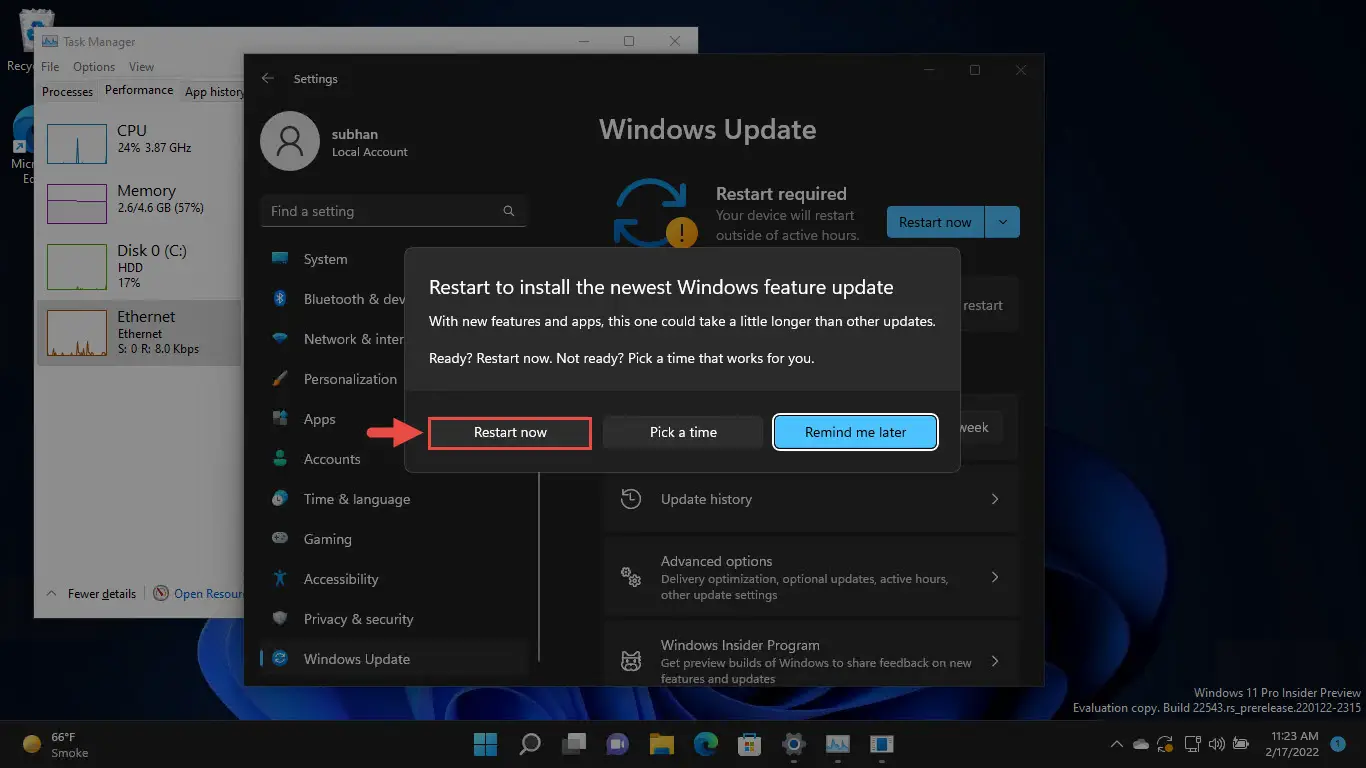
Task: Open the dropdown arrow beside Restart now
Action: tap(1003, 222)
